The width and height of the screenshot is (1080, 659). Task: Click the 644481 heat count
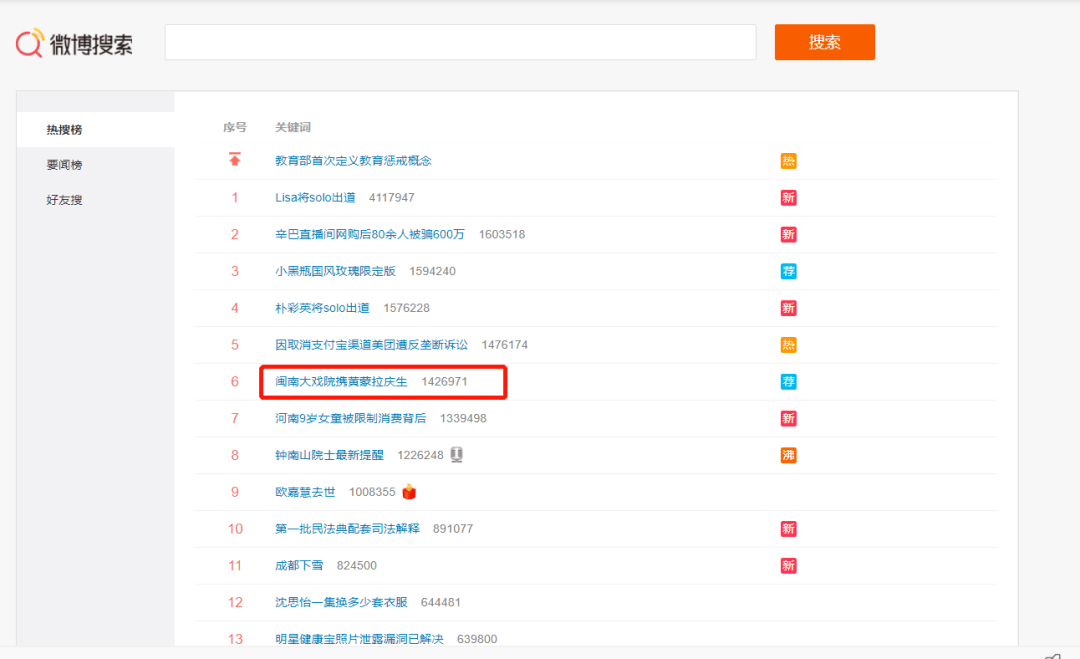441,603
